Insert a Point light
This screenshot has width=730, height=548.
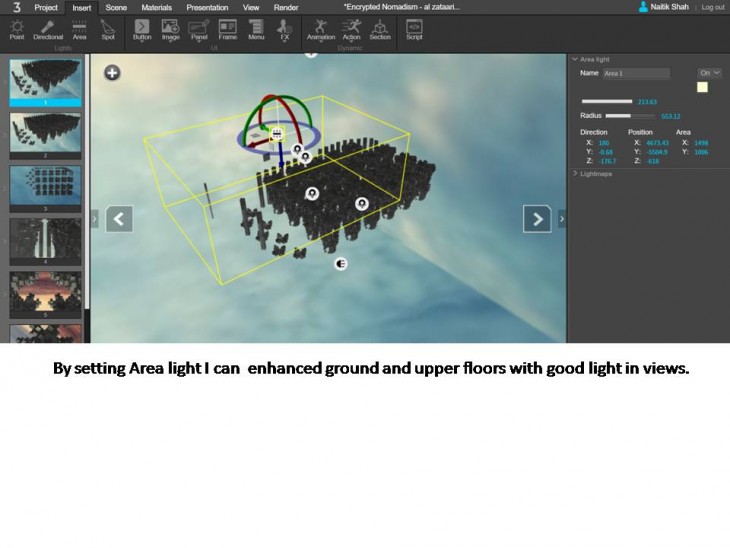point(17,29)
